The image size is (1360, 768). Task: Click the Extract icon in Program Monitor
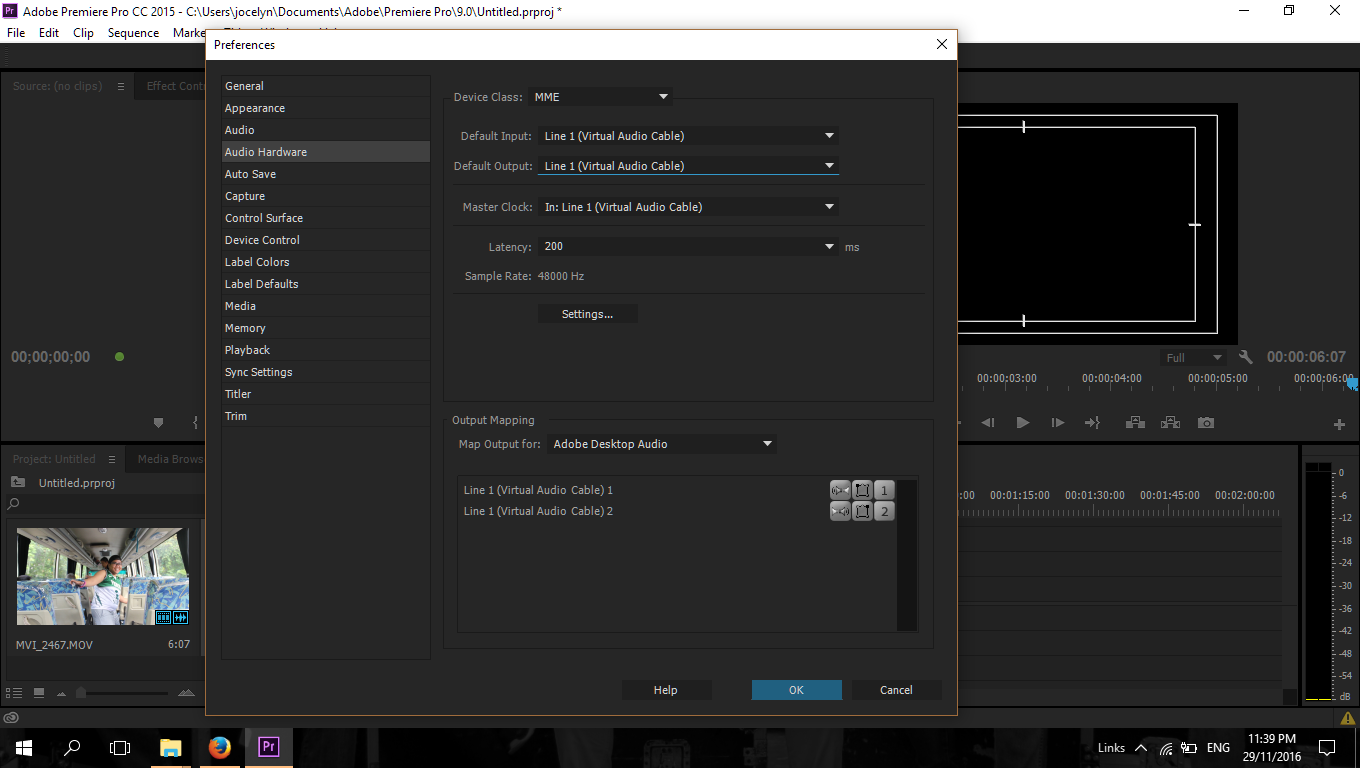(1170, 423)
